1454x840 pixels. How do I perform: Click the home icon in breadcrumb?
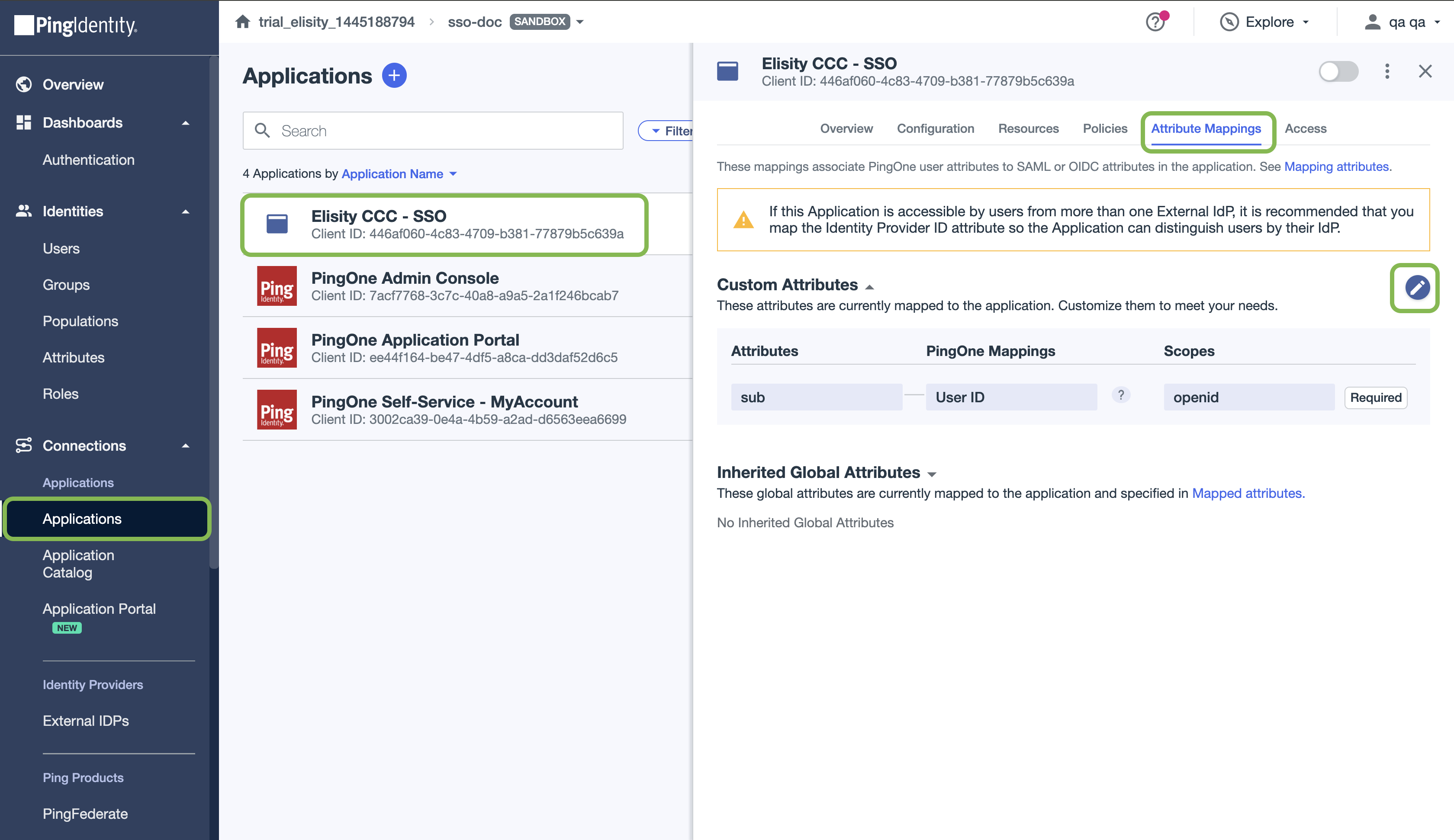(x=243, y=22)
